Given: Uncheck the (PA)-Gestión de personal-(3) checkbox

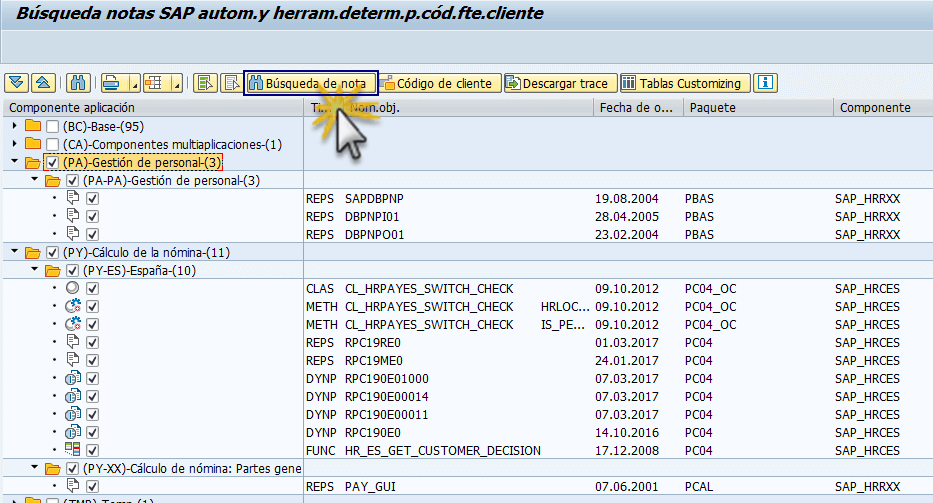Looking at the screenshot, I should [52, 163].
